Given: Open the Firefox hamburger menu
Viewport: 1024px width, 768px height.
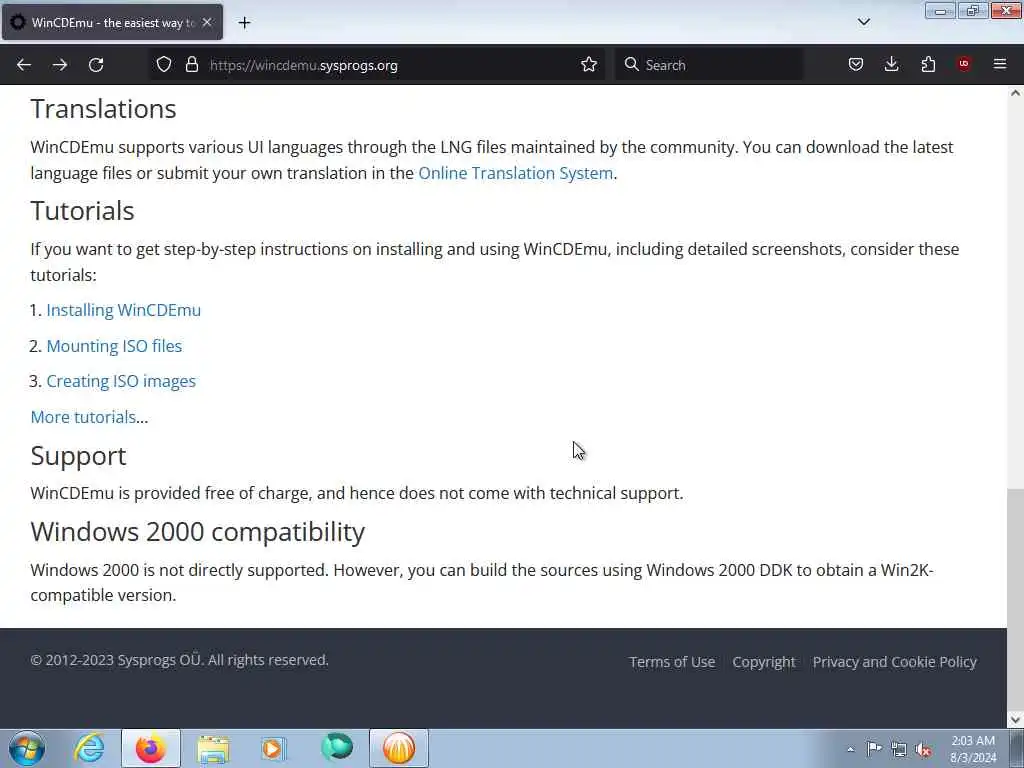Looking at the screenshot, I should pyautogui.click(x=1000, y=64).
